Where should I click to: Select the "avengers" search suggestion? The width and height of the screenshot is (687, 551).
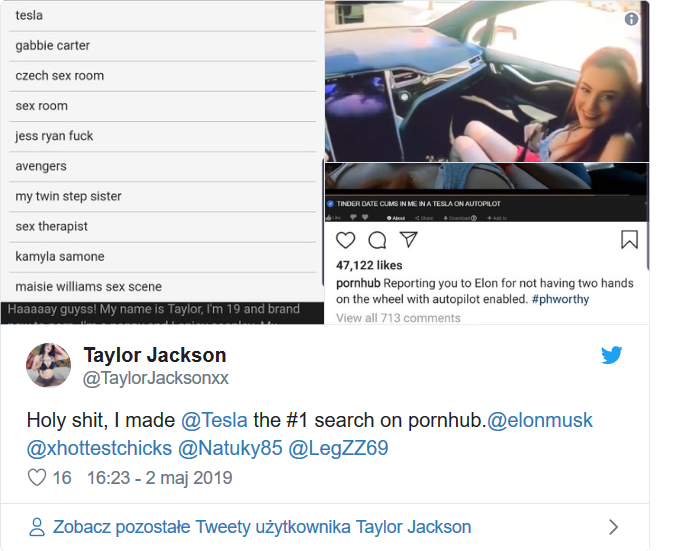(41, 166)
